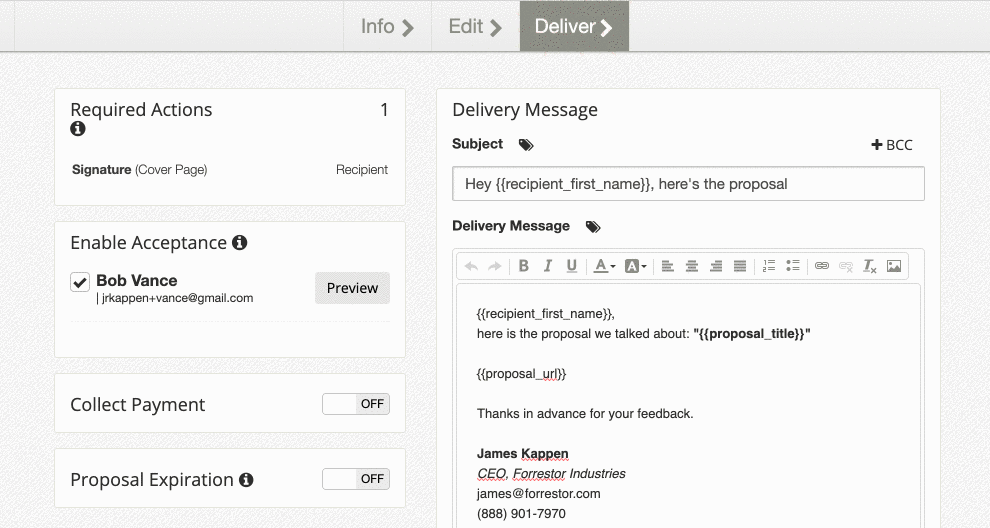Click the remove formatting icon
990x528 pixels.
[x=869, y=267]
